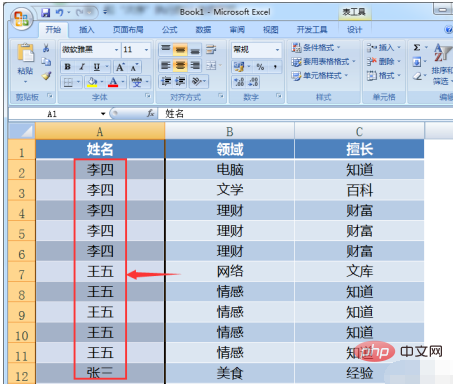Select column B header
453x384 pixels.
[230, 131]
